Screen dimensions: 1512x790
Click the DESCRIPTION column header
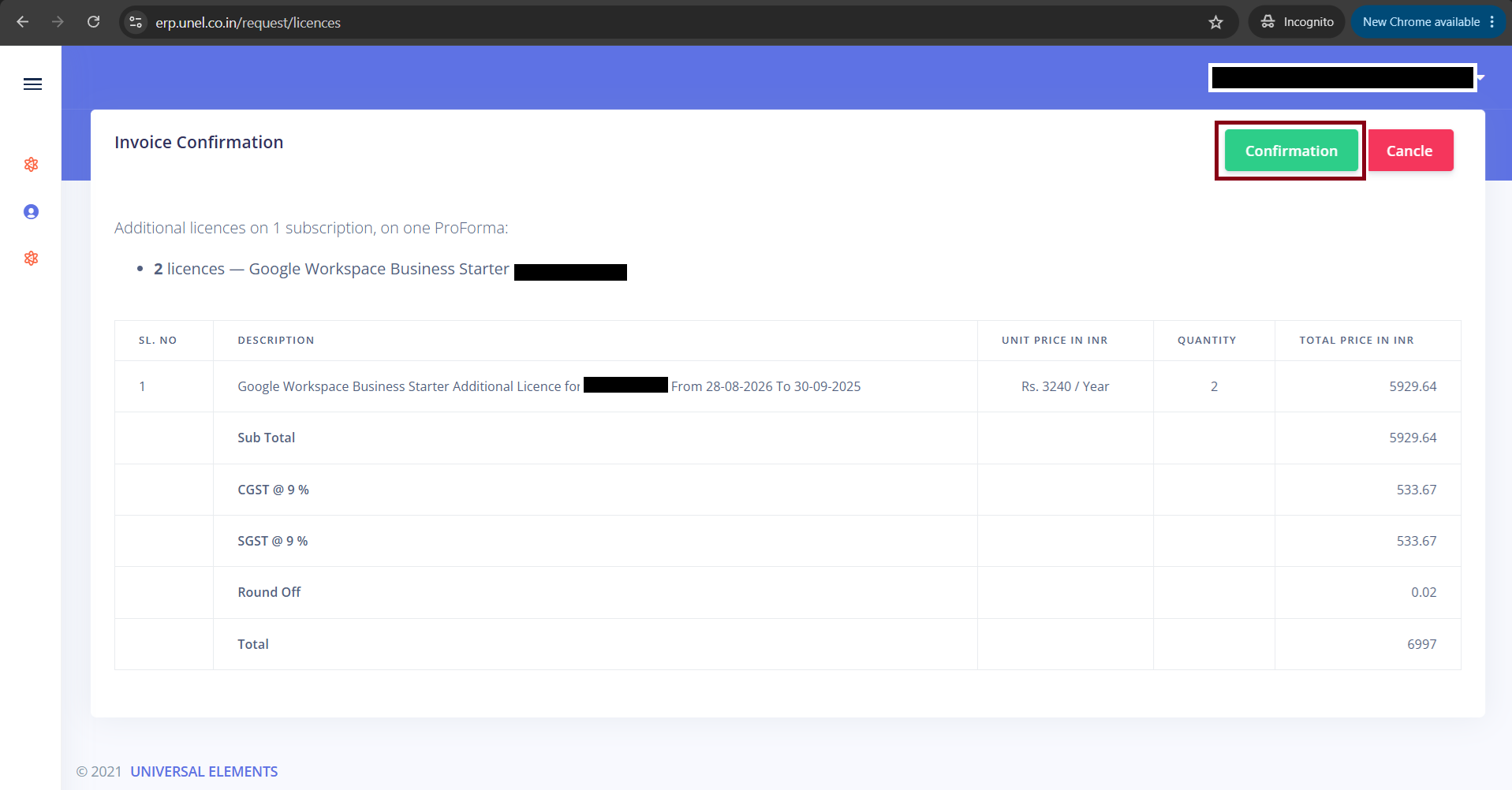tap(276, 341)
